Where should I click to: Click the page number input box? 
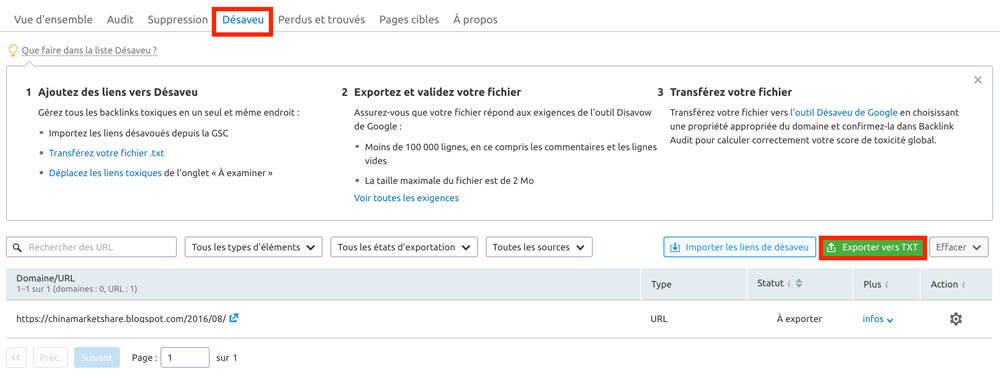(x=185, y=358)
